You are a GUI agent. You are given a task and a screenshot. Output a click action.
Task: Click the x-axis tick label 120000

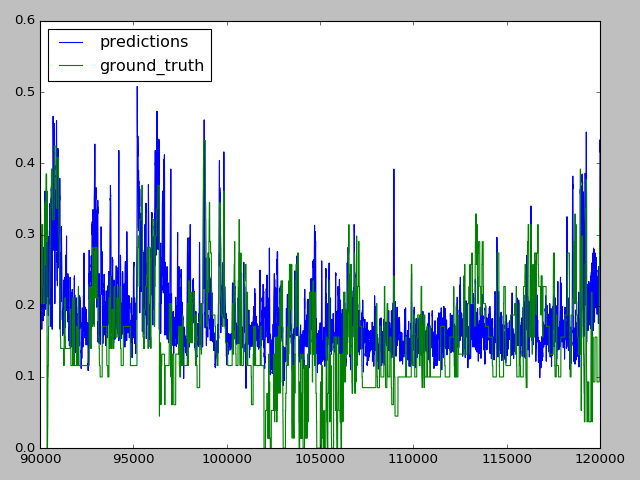pyautogui.click(x=600, y=459)
